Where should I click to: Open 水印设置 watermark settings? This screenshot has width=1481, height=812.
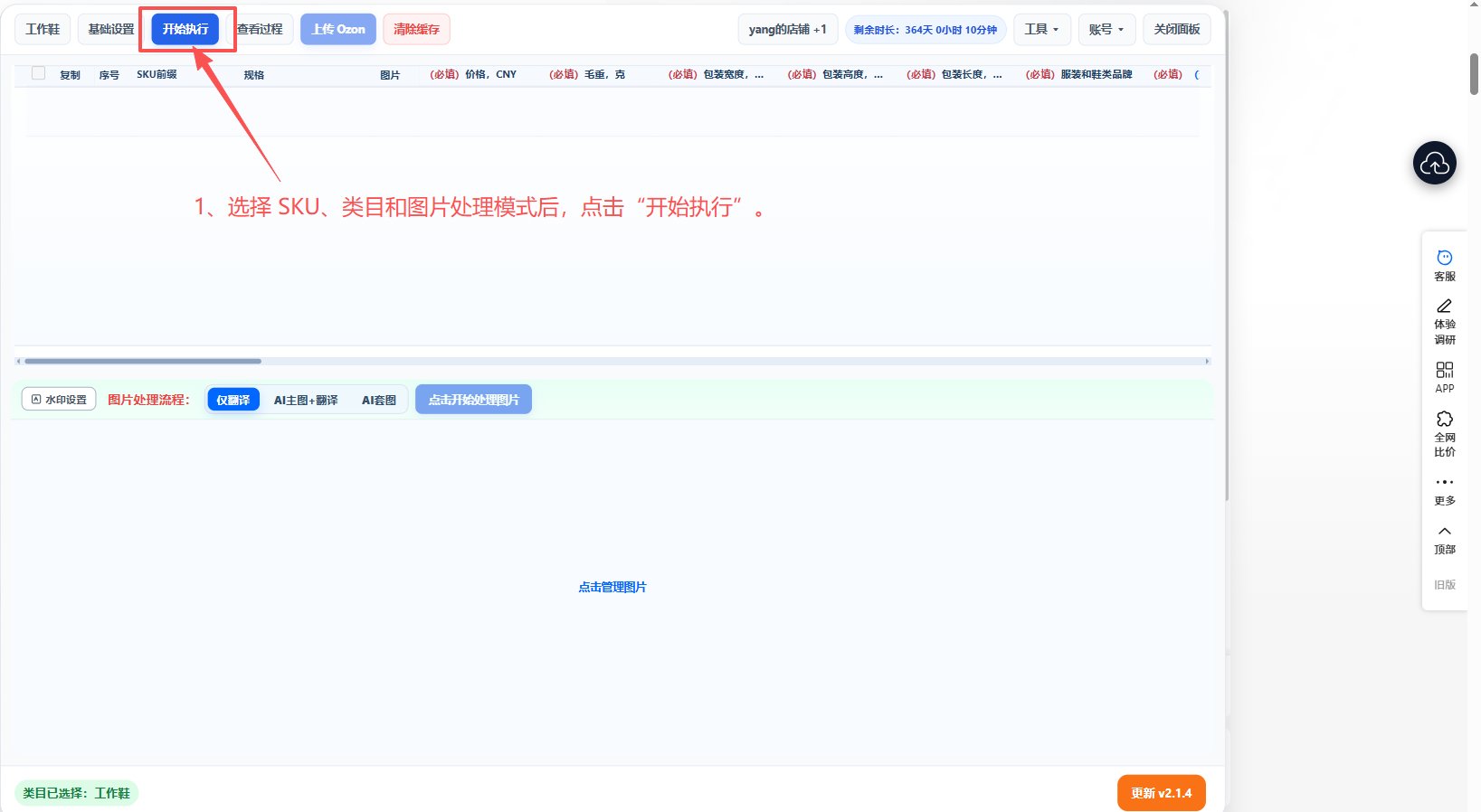coord(59,400)
